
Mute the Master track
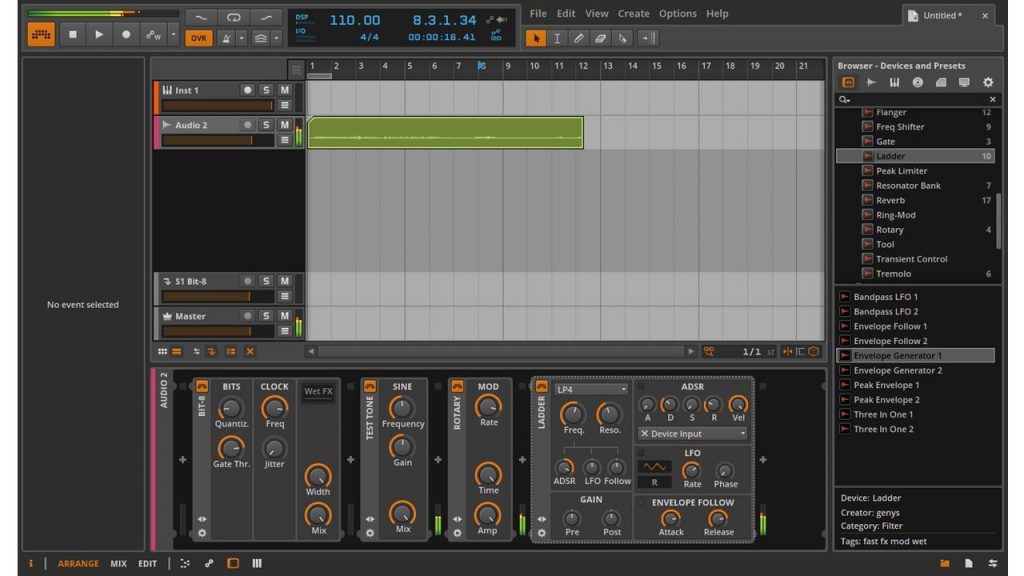[x=285, y=315]
